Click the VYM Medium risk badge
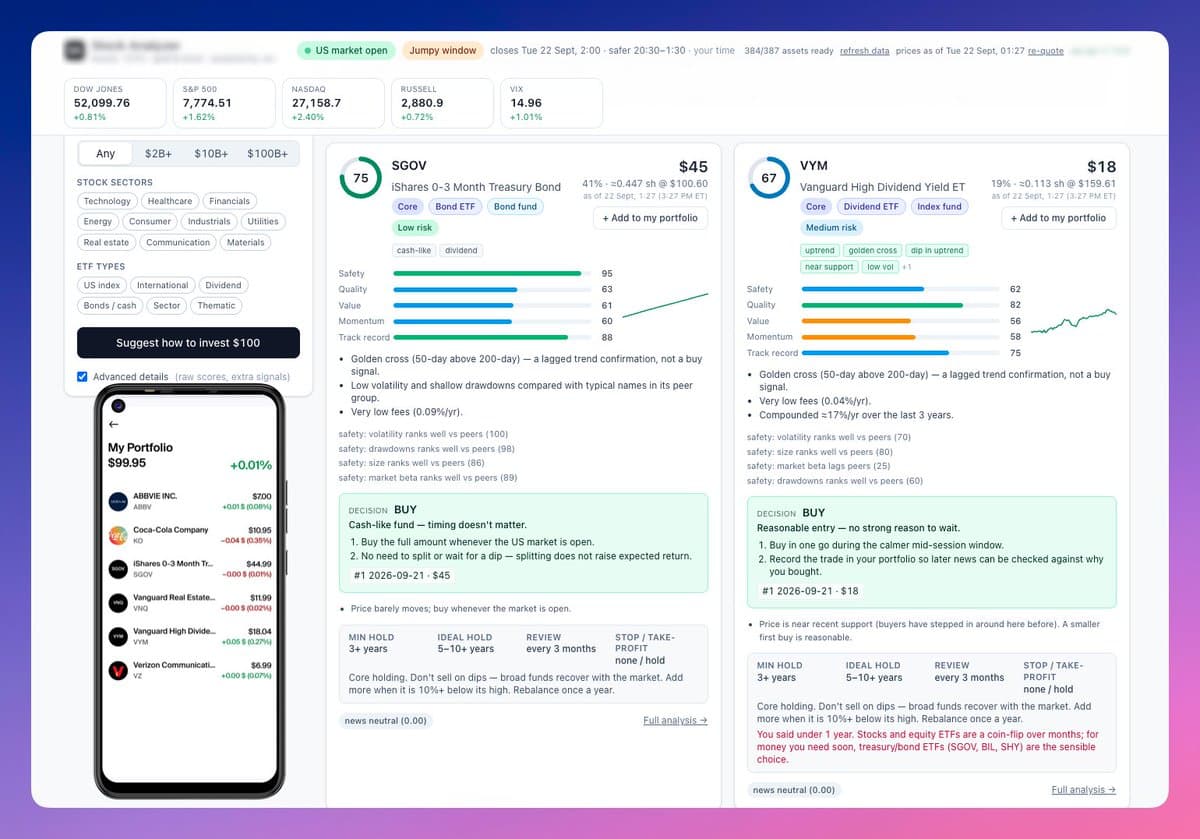Image resolution: width=1200 pixels, height=839 pixels. (830, 228)
